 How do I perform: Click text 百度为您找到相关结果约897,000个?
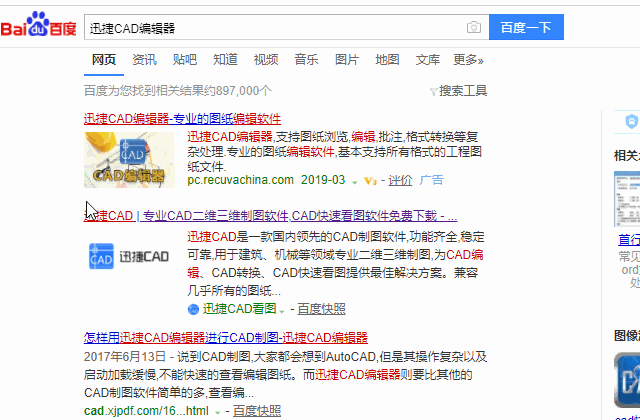178,91
